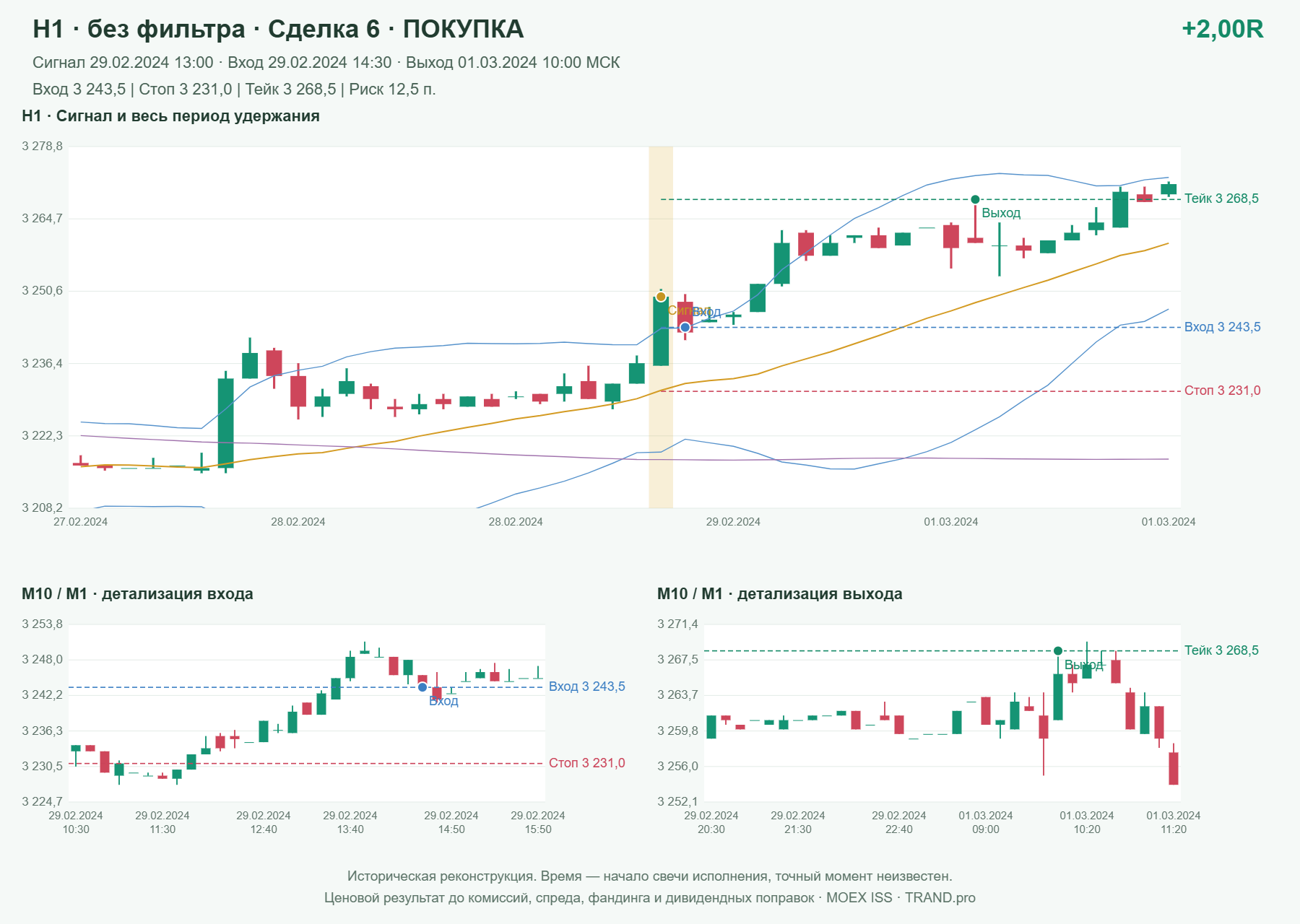
Task: Click the orange signal marker on H1 chart
Action: coord(661,297)
